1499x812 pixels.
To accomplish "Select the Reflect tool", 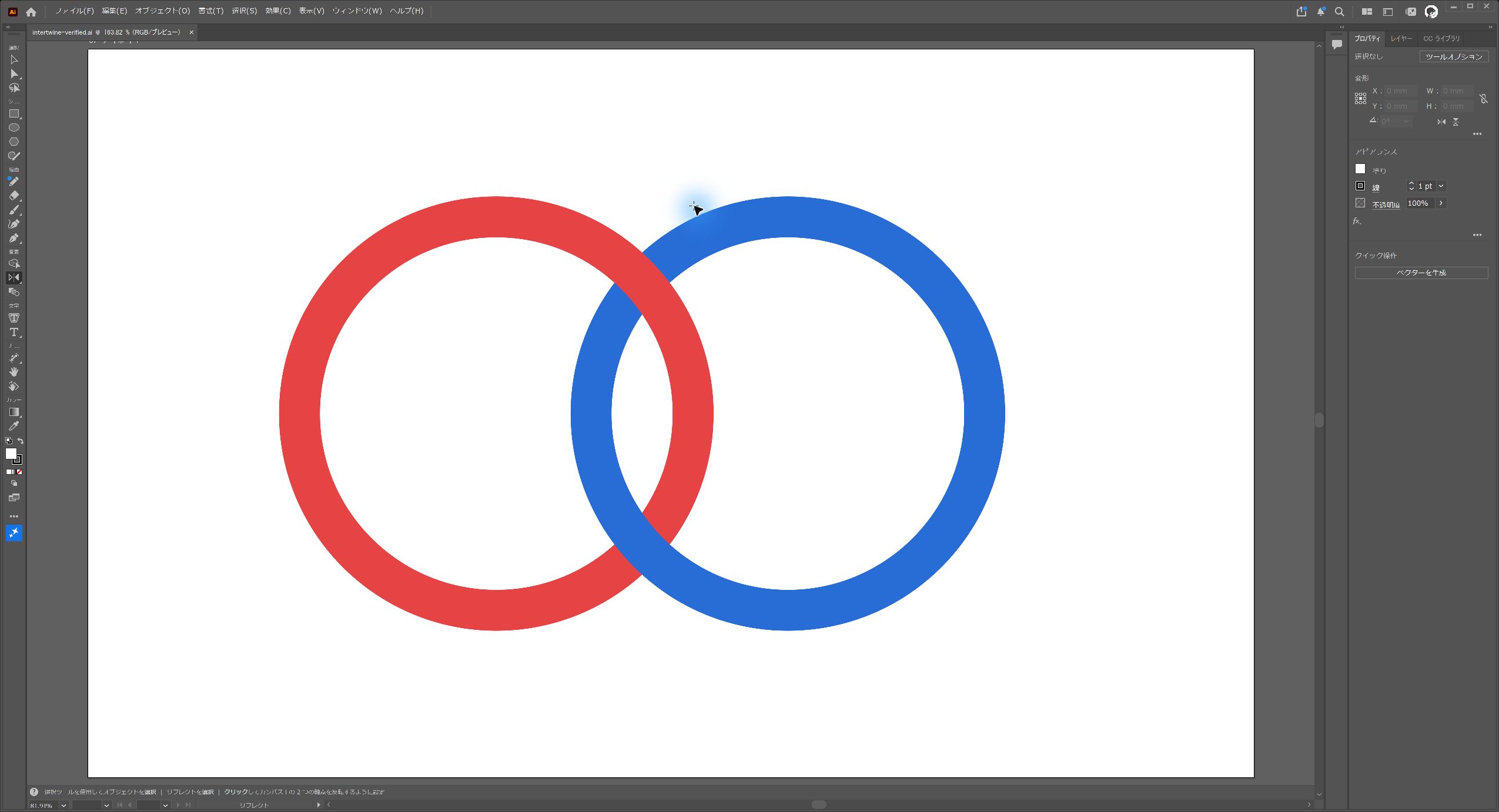I will [x=14, y=278].
